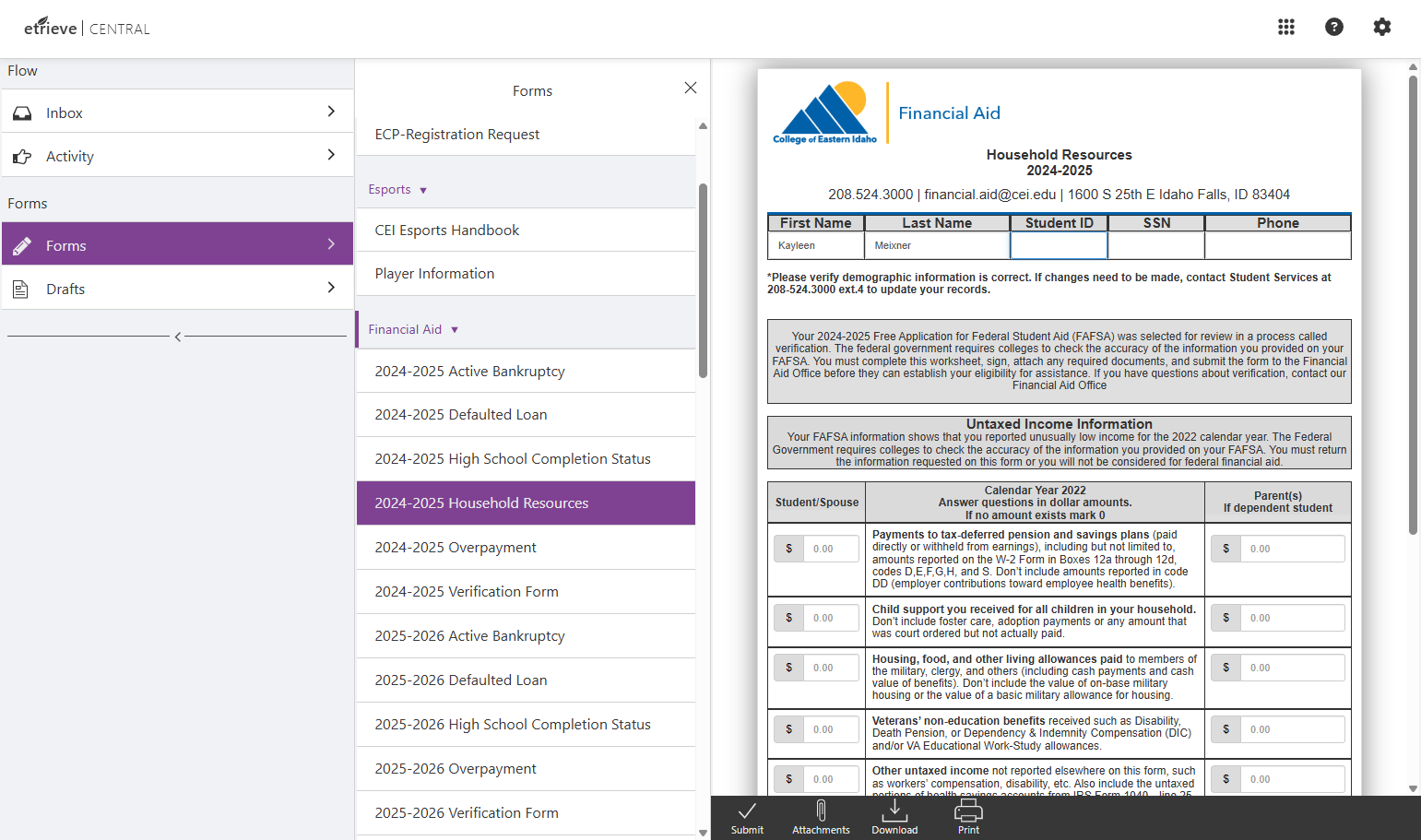Open 2024-2025 Verification Form
Viewport: 1421px width, 840px height.
[526, 592]
